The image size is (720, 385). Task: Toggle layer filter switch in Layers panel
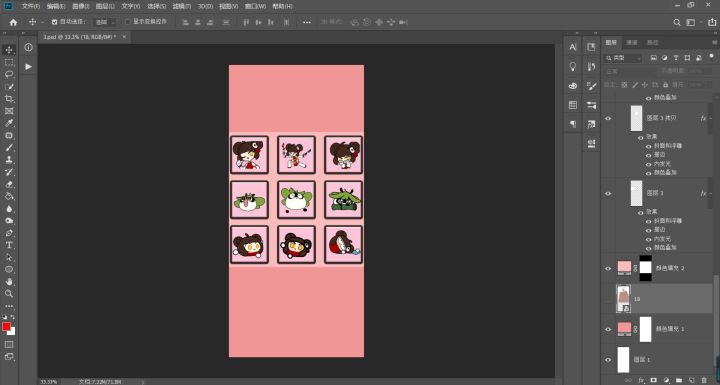click(x=711, y=57)
